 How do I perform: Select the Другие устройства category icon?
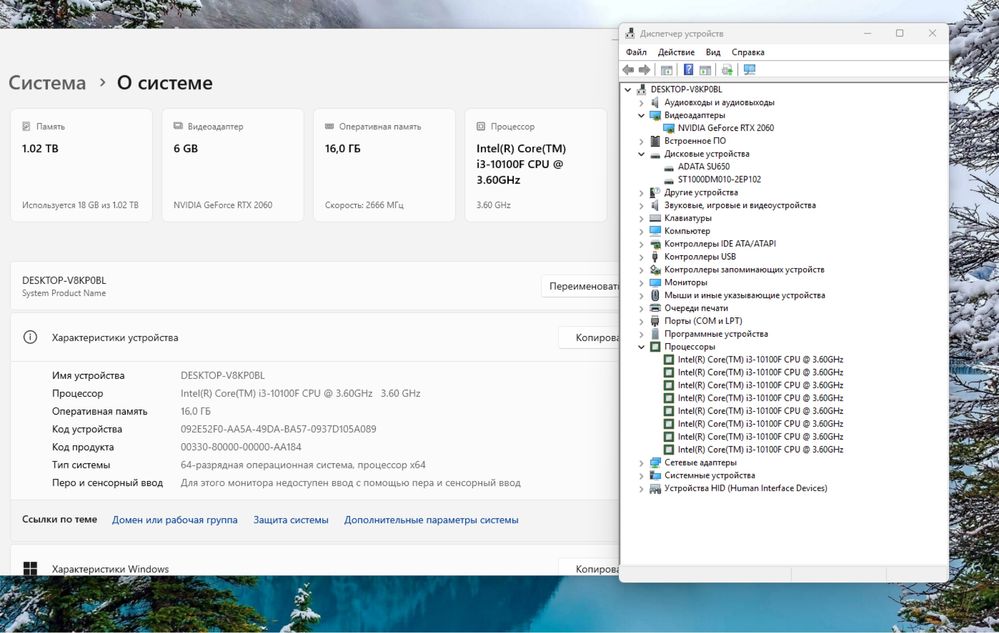point(655,192)
